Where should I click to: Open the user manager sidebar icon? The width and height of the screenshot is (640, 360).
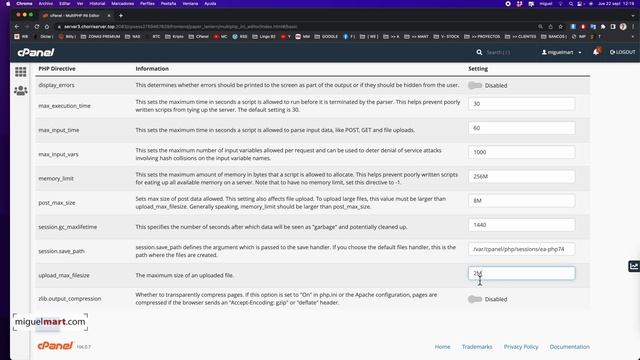(20, 90)
